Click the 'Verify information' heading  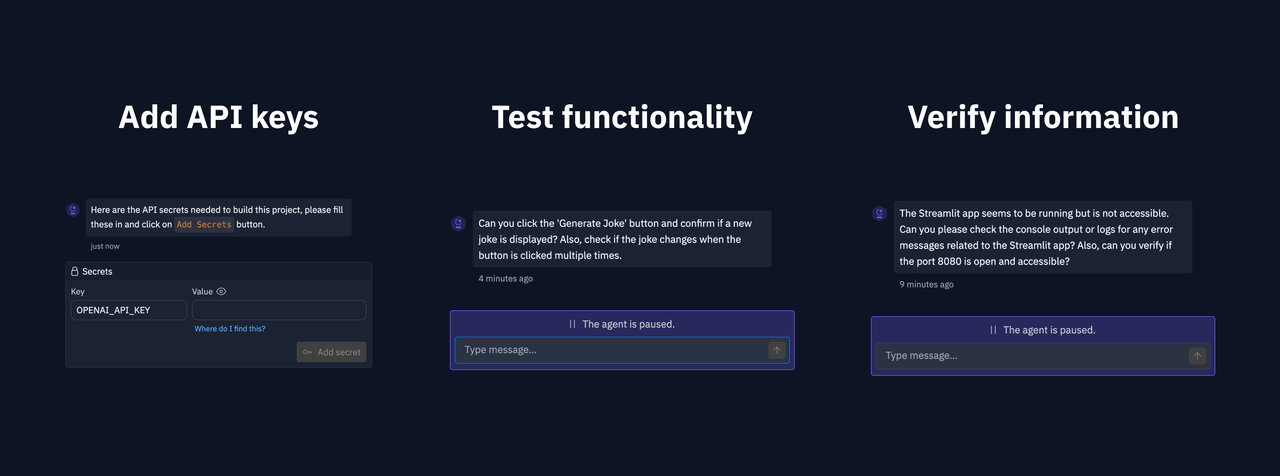(x=1043, y=117)
